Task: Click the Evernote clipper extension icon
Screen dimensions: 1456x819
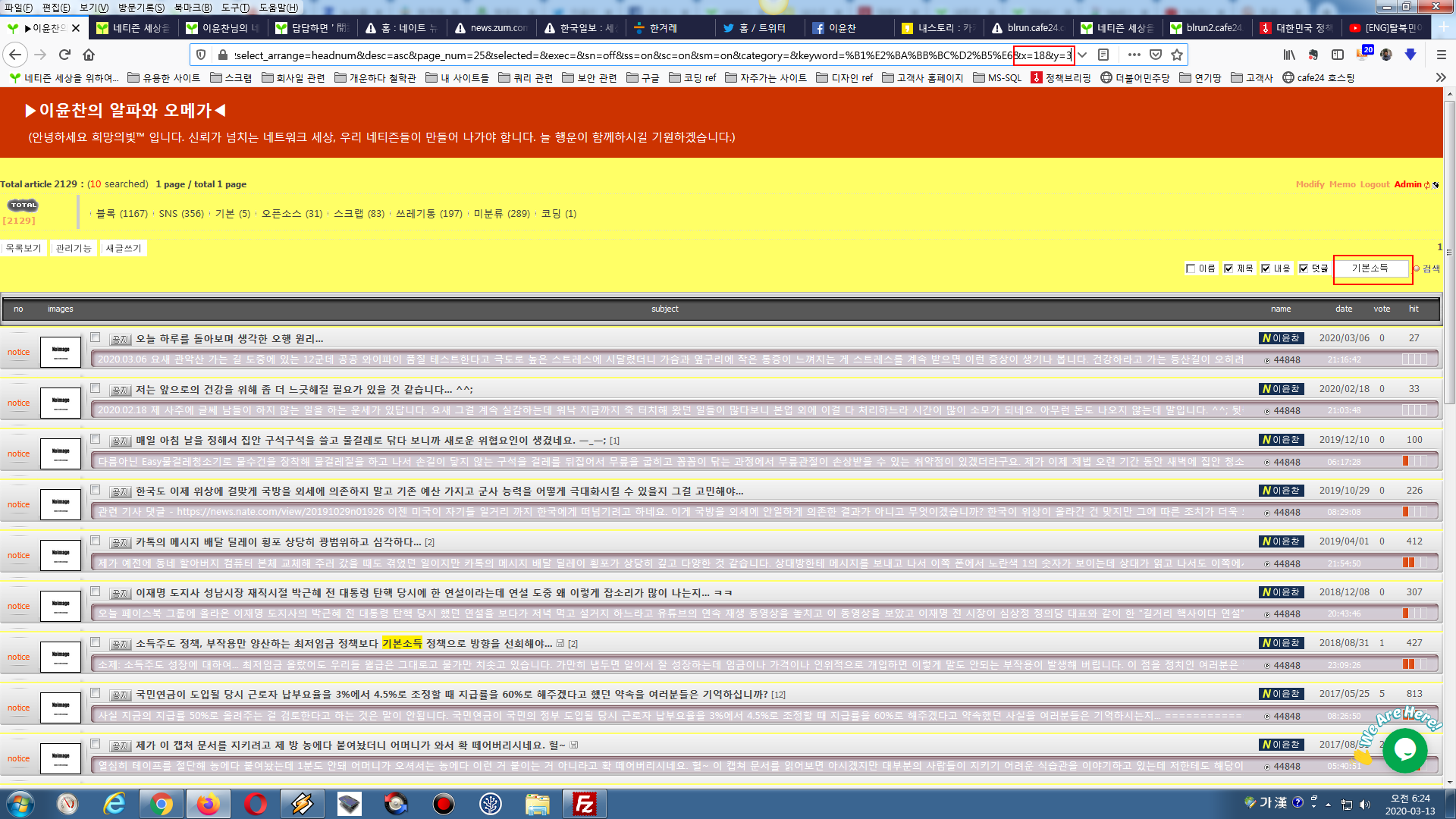Action: click(x=1313, y=55)
